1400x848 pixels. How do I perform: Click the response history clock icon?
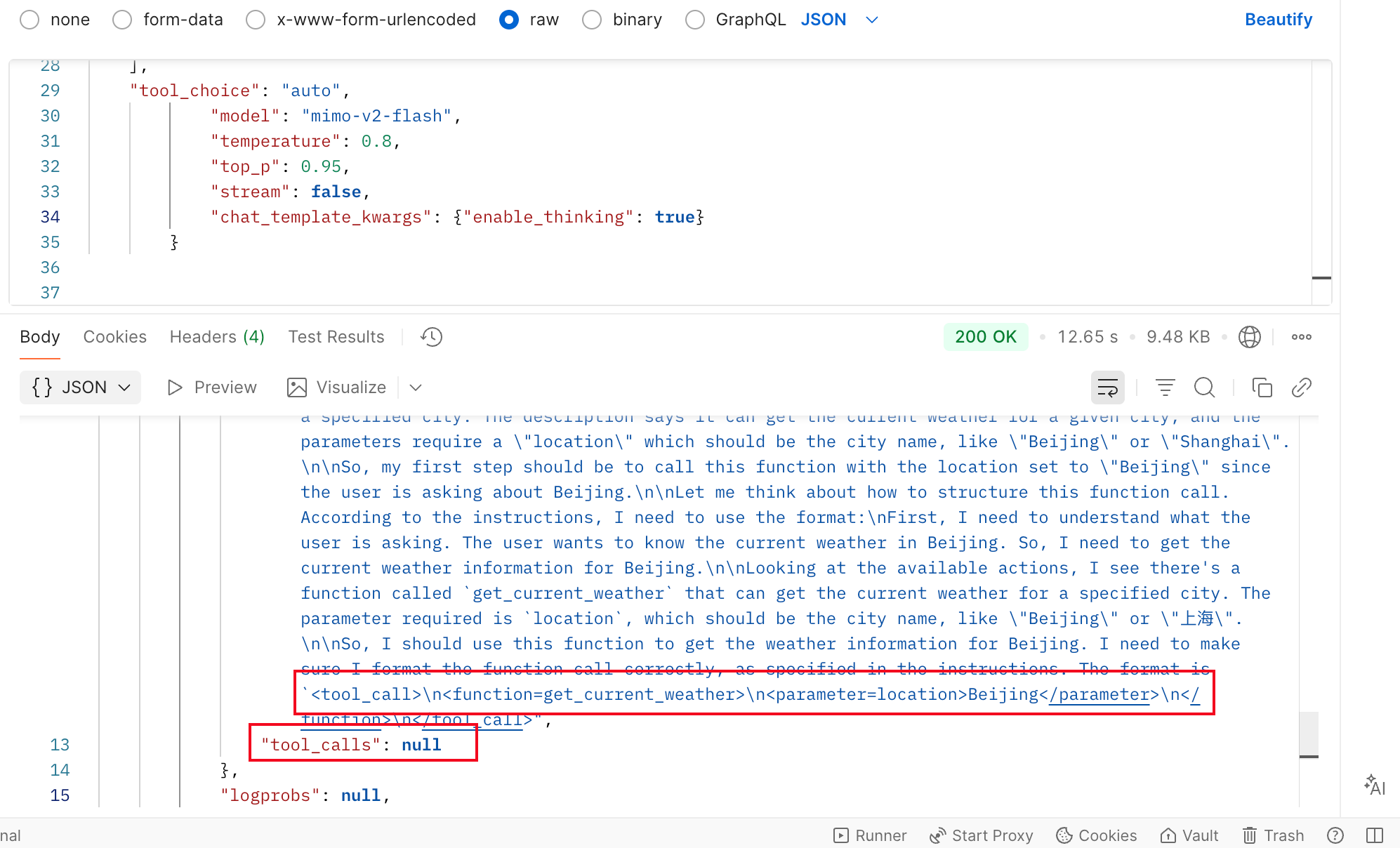point(431,337)
